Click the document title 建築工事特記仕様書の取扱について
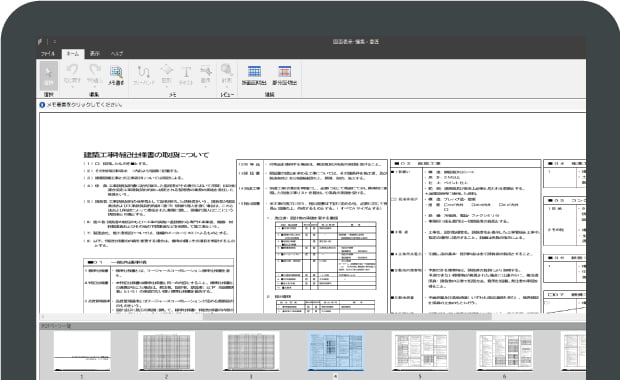The width and height of the screenshot is (620, 380). tap(146, 155)
